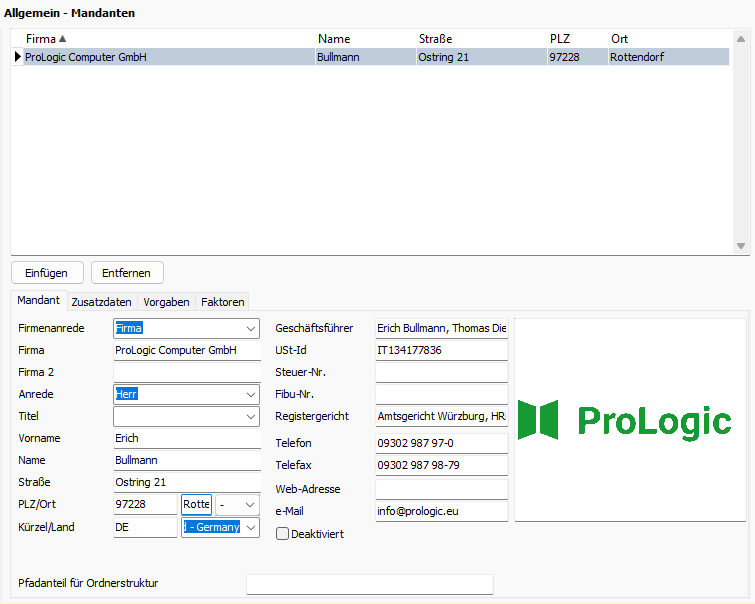Click the Straße field with Ostring 21
Screen dimensions: 755x604
(187, 483)
